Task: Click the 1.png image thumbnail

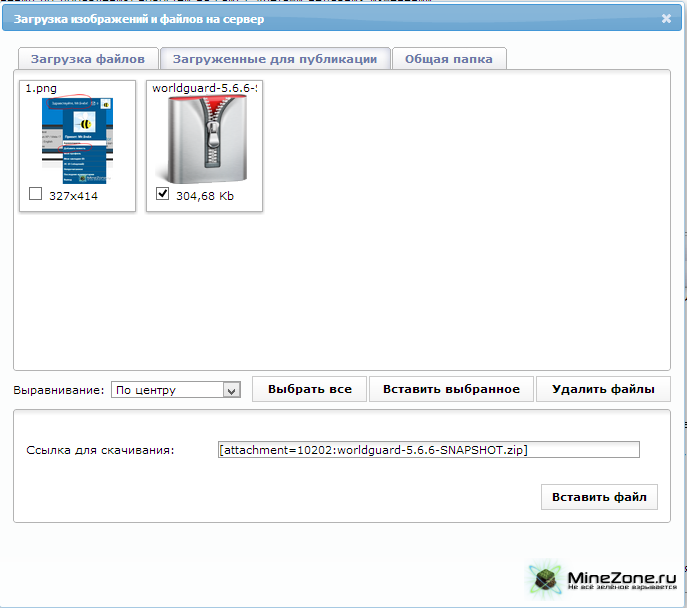Action: pyautogui.click(x=77, y=140)
